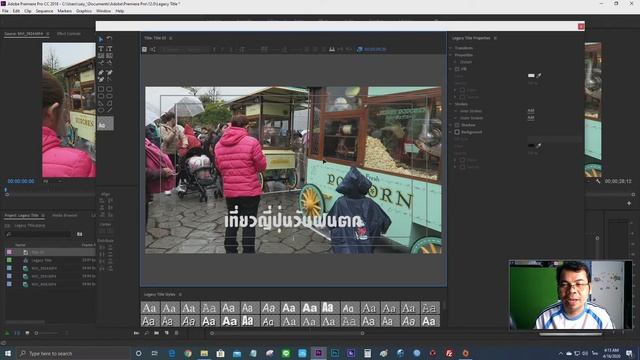Choose the Rounded Rectangle tool
The image size is (640, 360).
pyautogui.click(x=109, y=96)
